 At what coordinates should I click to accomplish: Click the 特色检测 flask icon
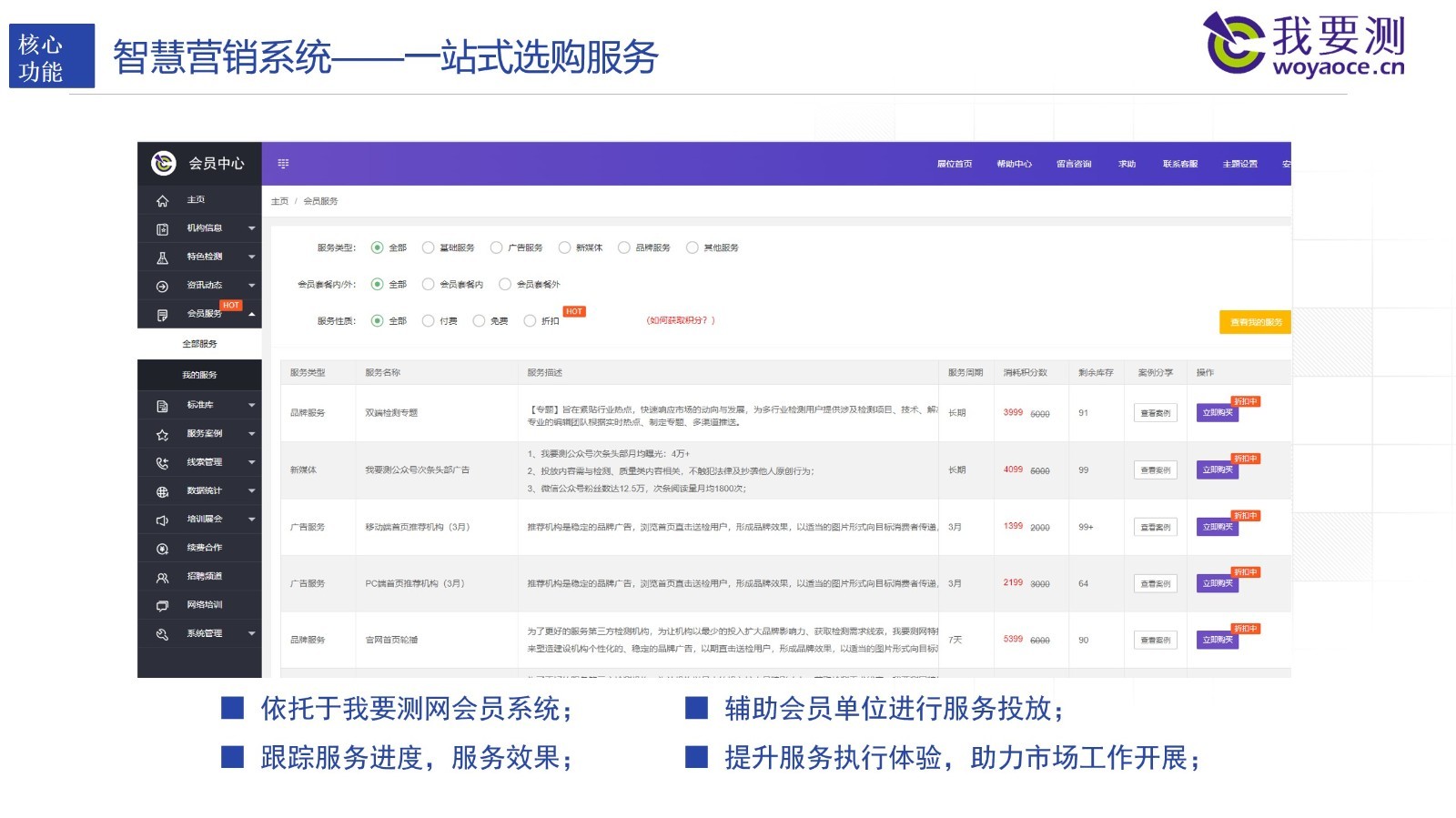(x=162, y=258)
